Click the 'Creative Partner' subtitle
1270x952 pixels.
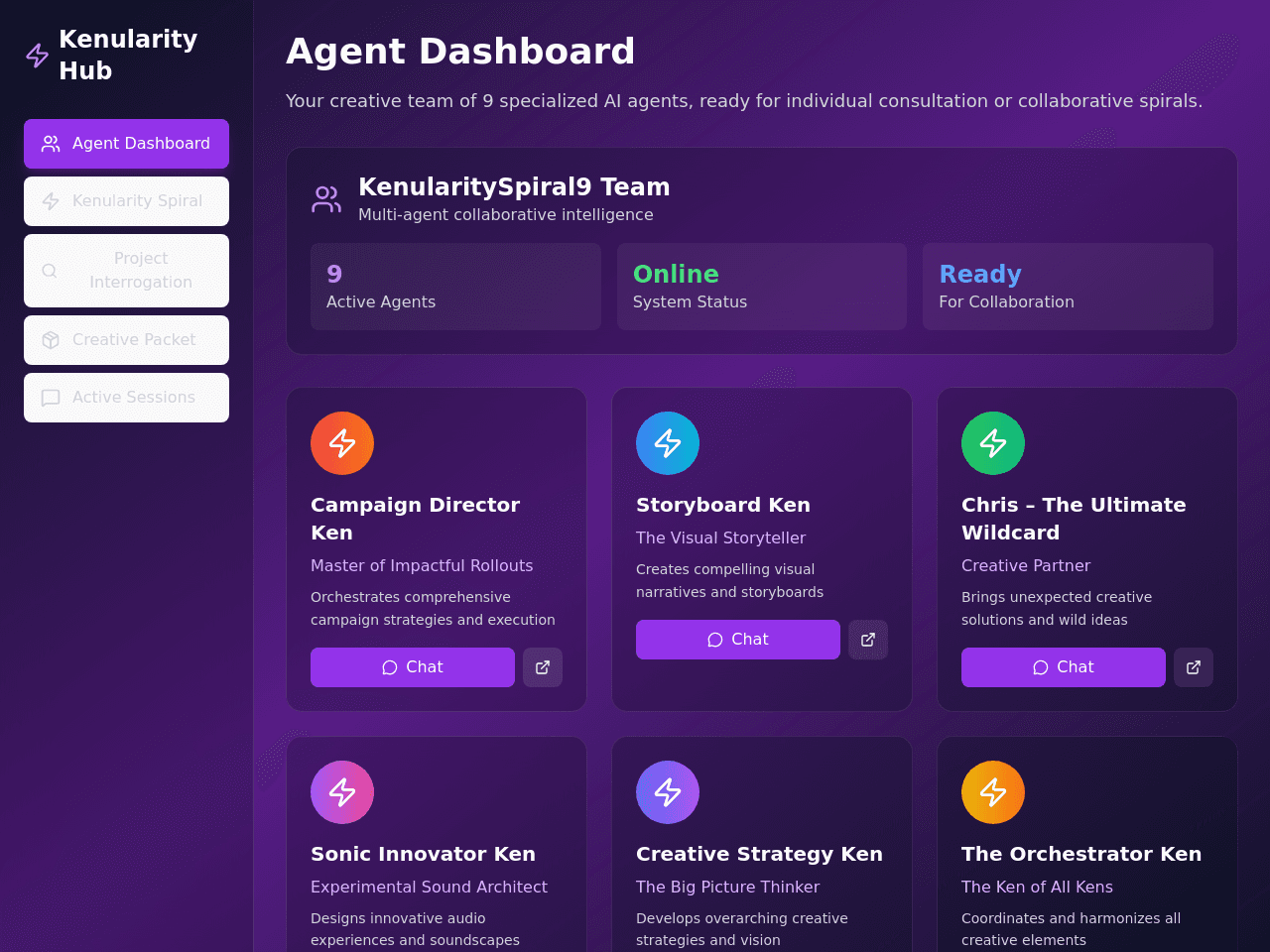tap(1026, 565)
